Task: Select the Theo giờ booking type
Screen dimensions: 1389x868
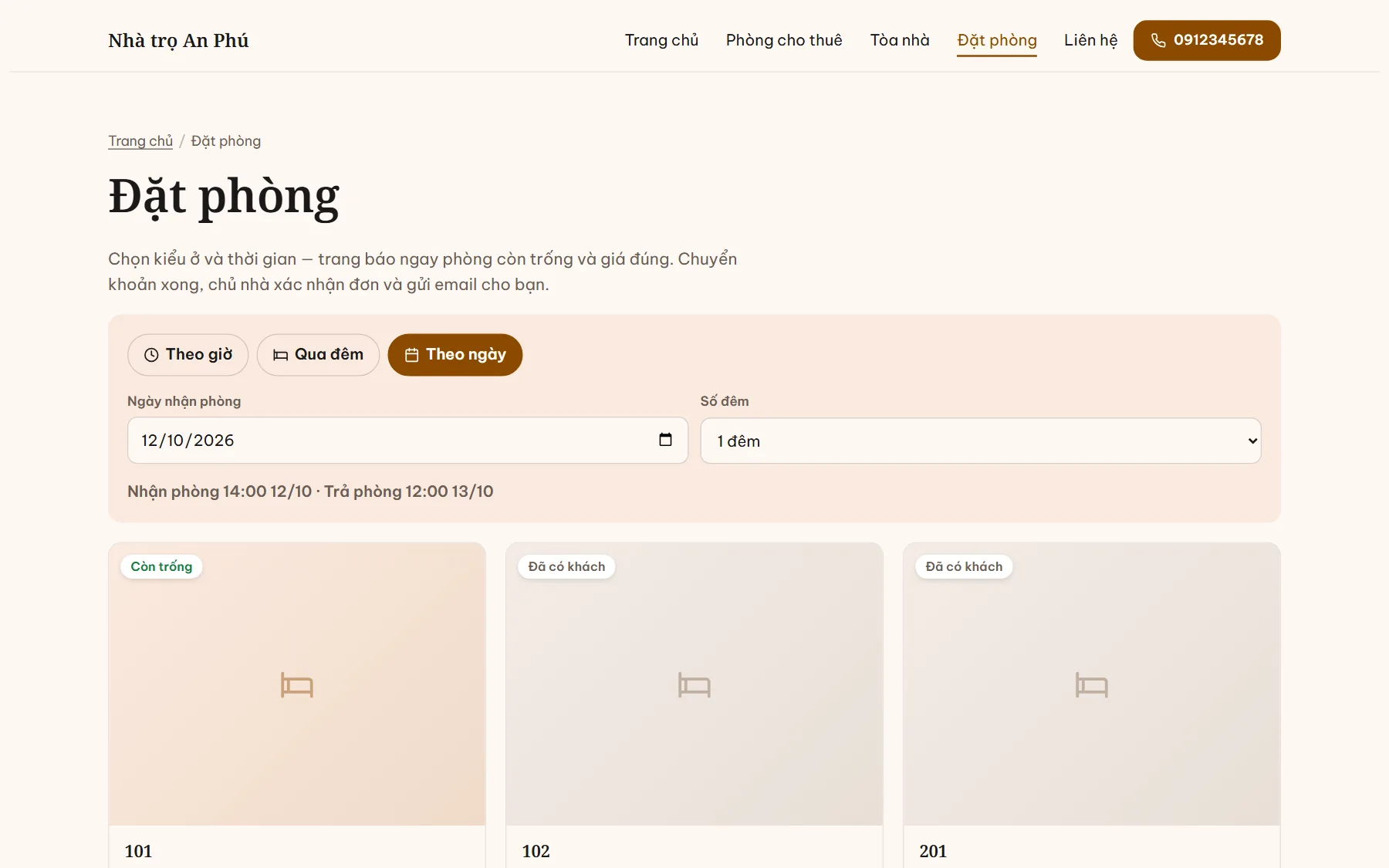Action: coord(188,355)
